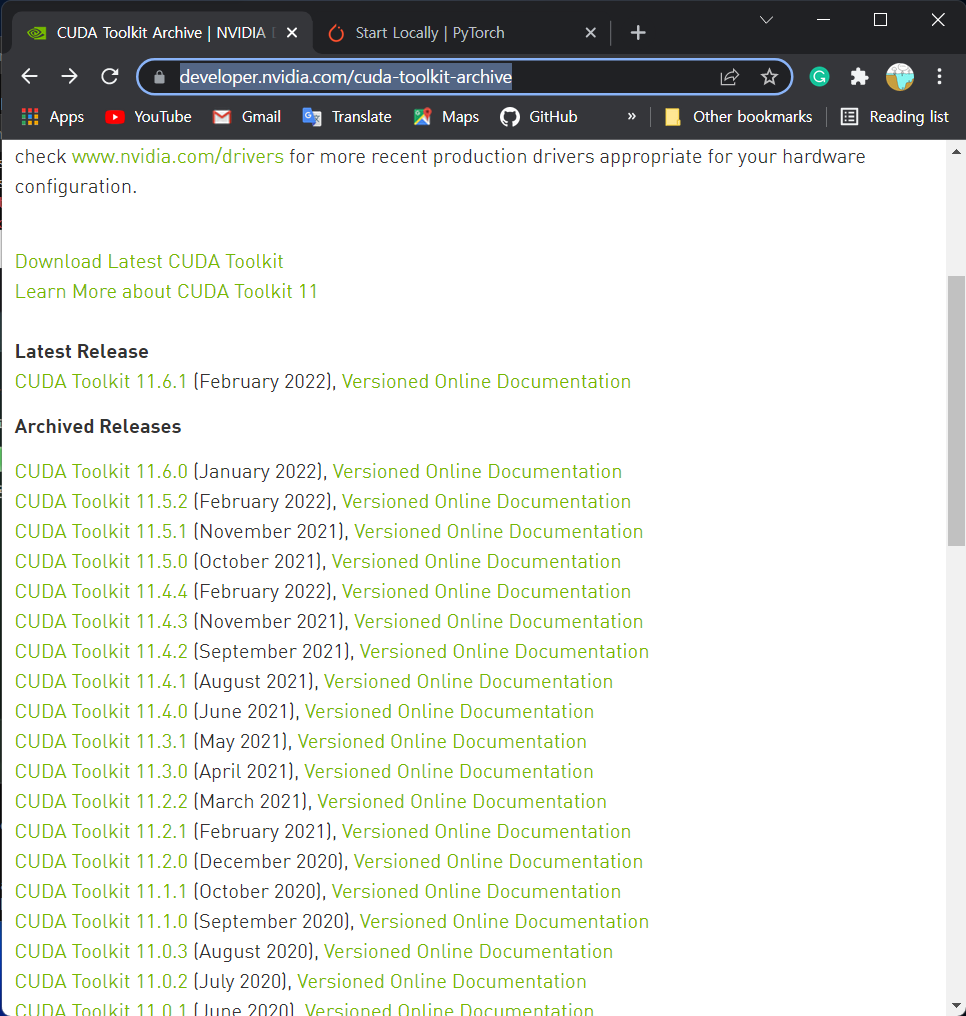The image size is (966, 1016).
Task: Open Other bookmarks folder
Action: [739, 117]
